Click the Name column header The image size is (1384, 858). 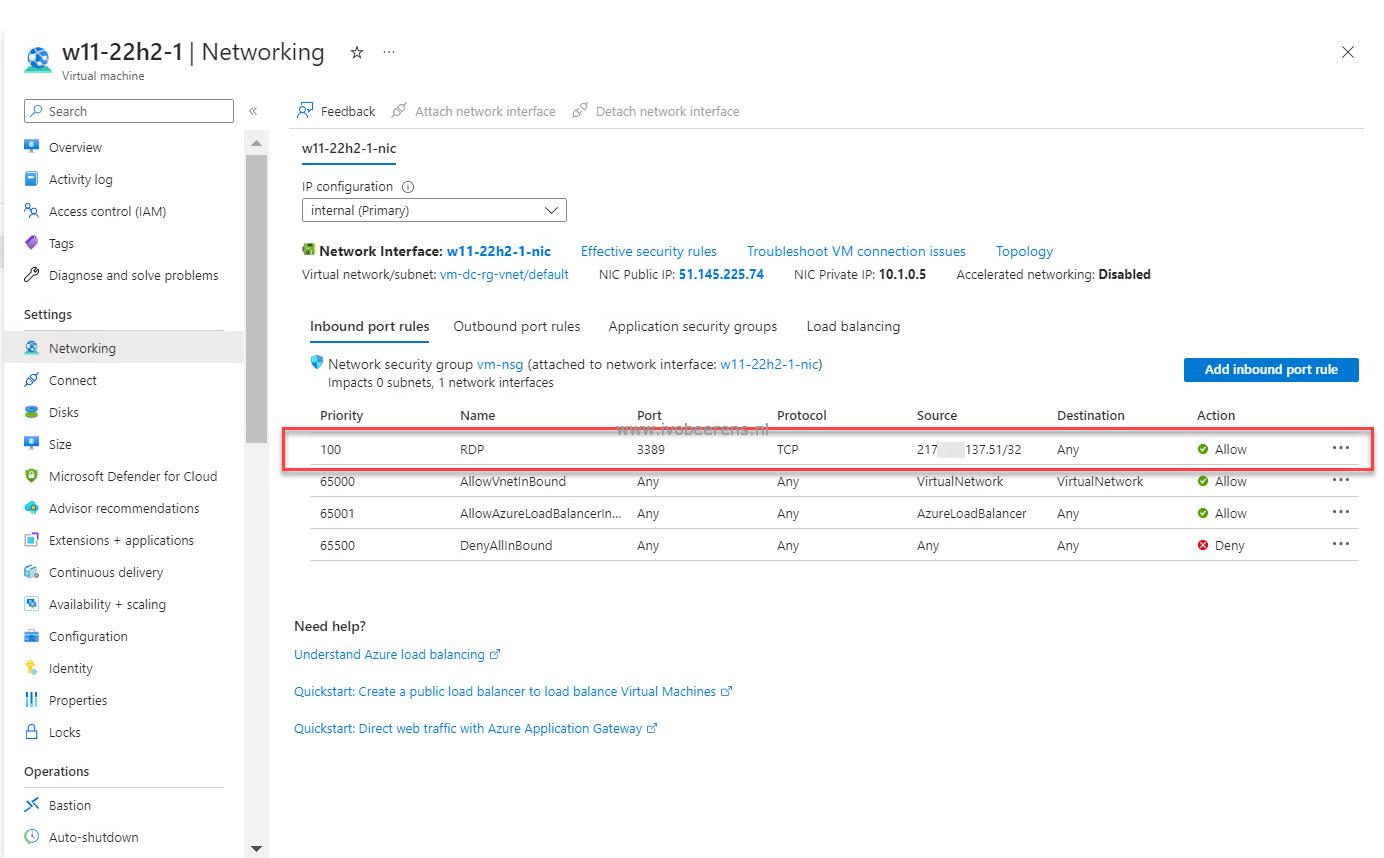[x=477, y=415]
